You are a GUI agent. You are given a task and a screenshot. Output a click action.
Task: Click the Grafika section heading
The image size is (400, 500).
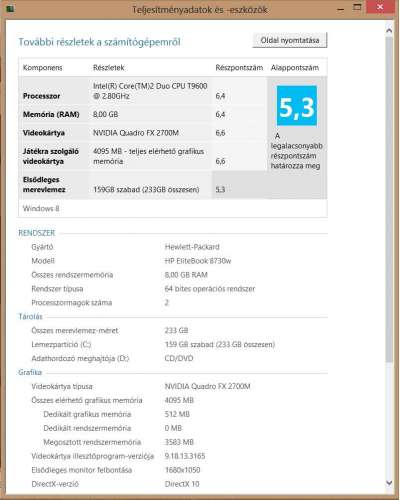pos(30,372)
